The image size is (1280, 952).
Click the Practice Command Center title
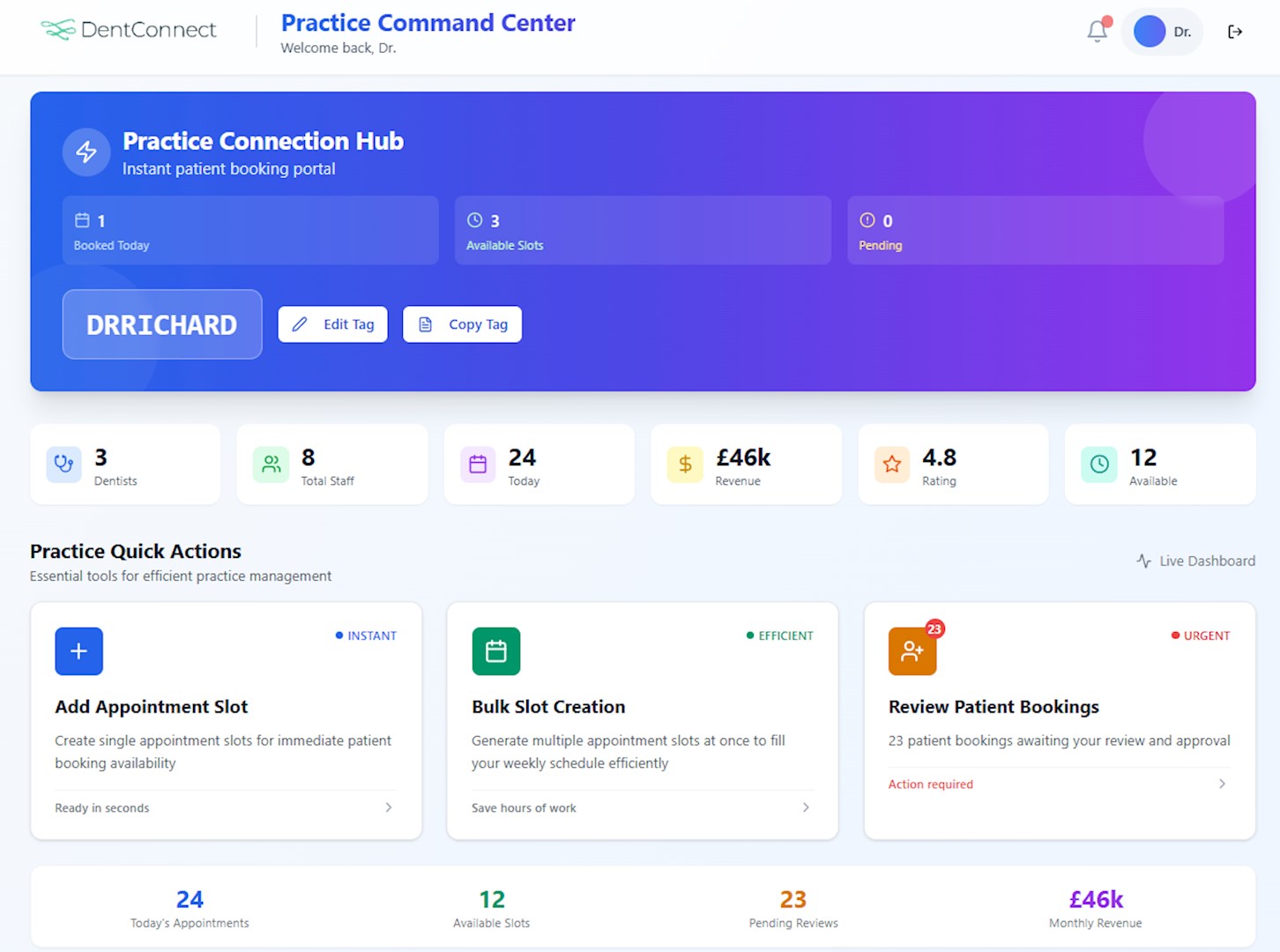pos(428,23)
